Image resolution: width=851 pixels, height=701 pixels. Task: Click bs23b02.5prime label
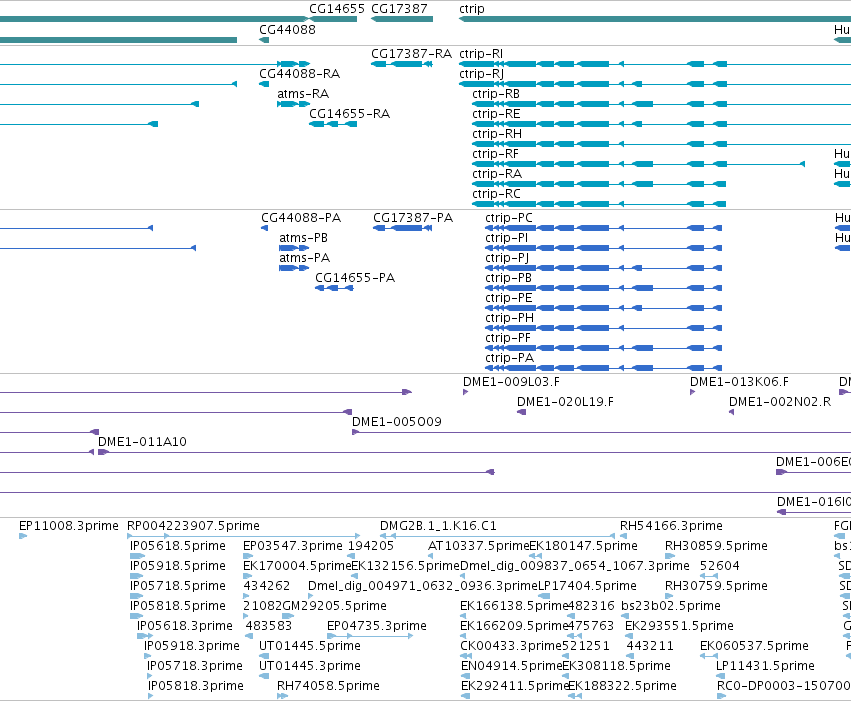pos(671,607)
